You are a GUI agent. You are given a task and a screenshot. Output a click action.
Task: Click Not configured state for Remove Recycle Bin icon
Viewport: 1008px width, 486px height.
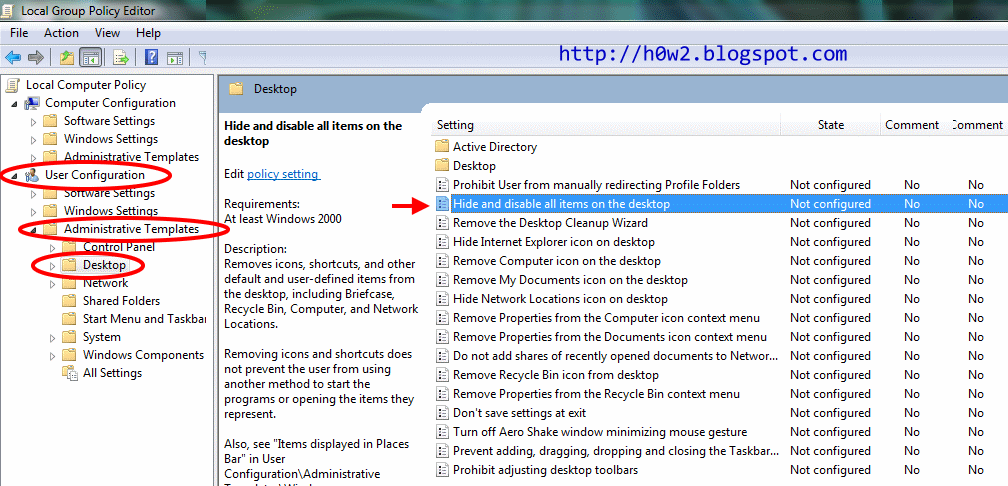pyautogui.click(x=830, y=375)
